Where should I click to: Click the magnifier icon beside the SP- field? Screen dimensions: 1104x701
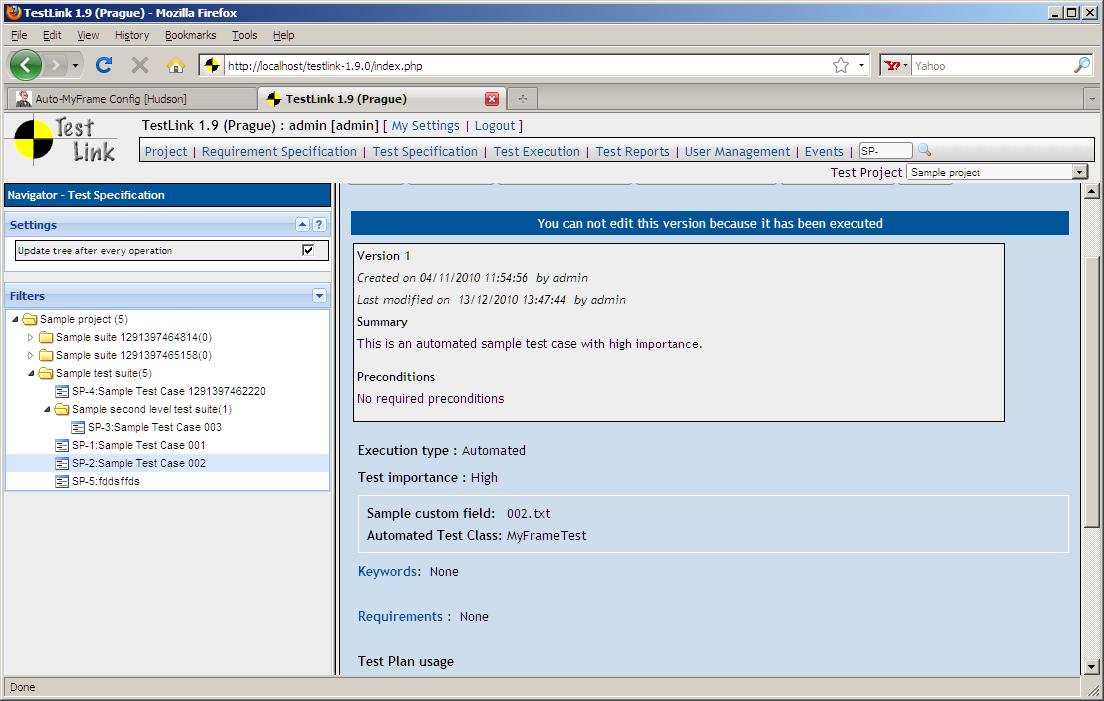pos(924,150)
